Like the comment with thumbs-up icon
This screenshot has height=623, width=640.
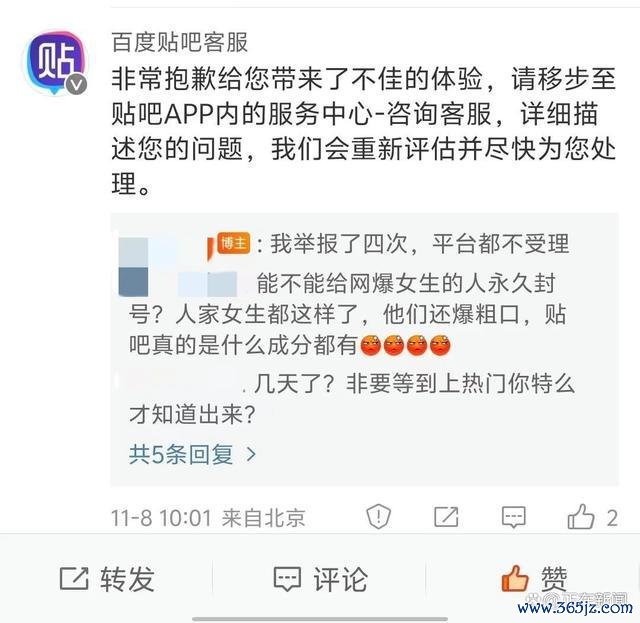tap(581, 517)
